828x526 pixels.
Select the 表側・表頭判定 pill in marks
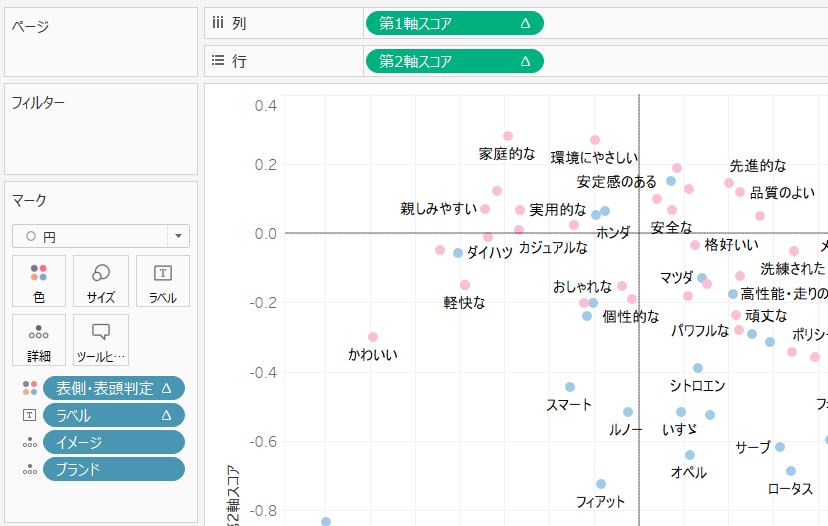[114, 388]
